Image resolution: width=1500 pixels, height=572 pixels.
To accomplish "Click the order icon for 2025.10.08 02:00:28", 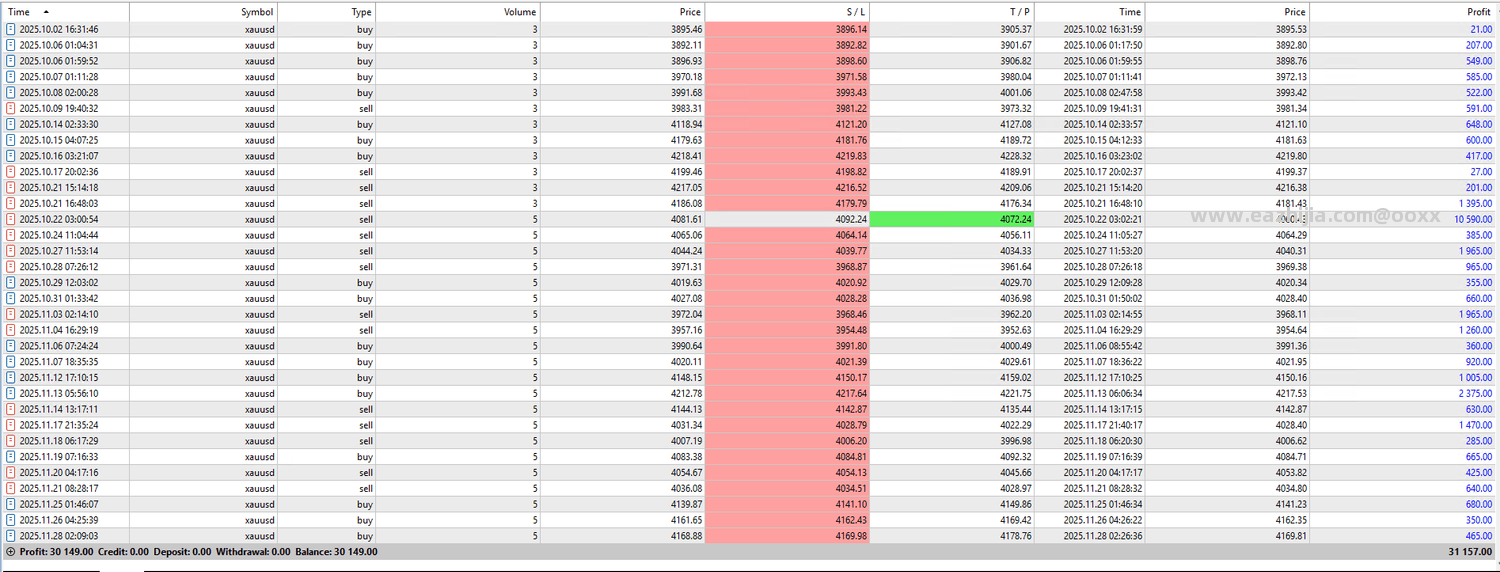I will point(11,93).
